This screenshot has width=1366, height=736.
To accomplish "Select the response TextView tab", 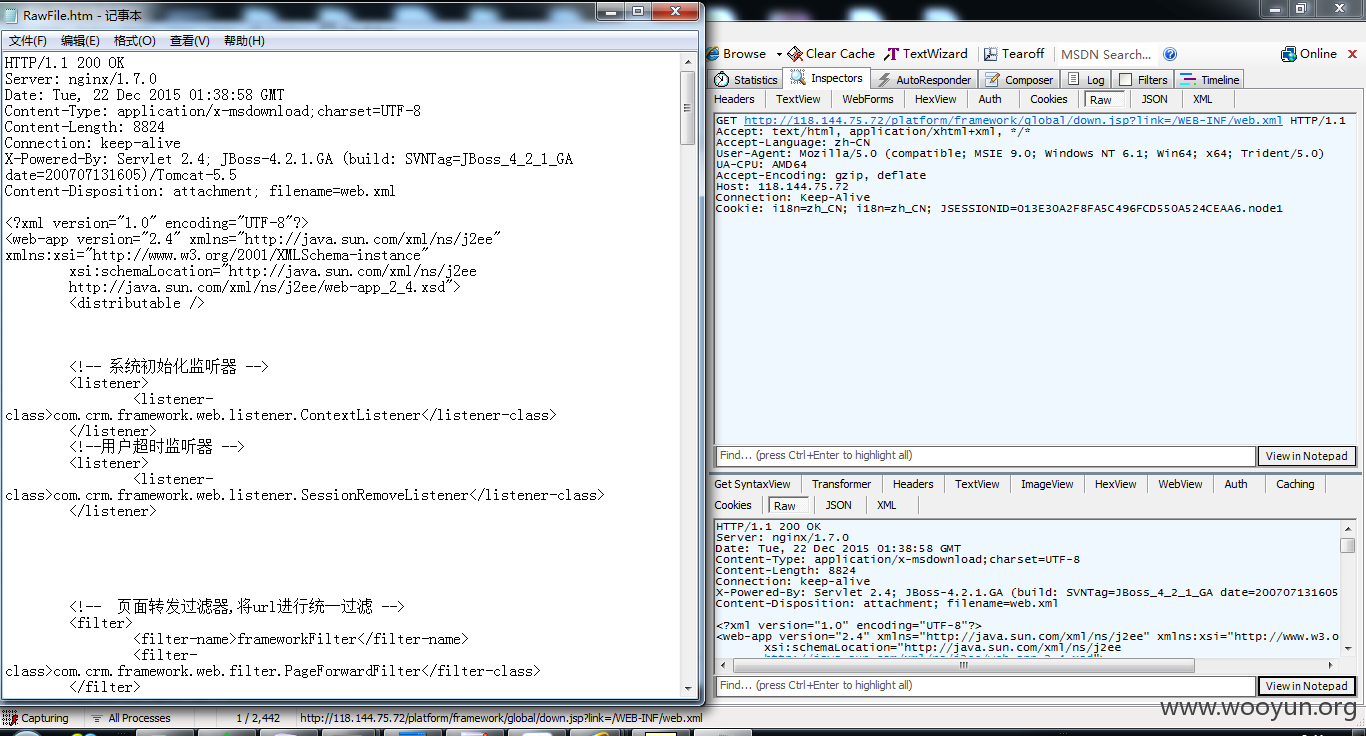I will tap(977, 484).
